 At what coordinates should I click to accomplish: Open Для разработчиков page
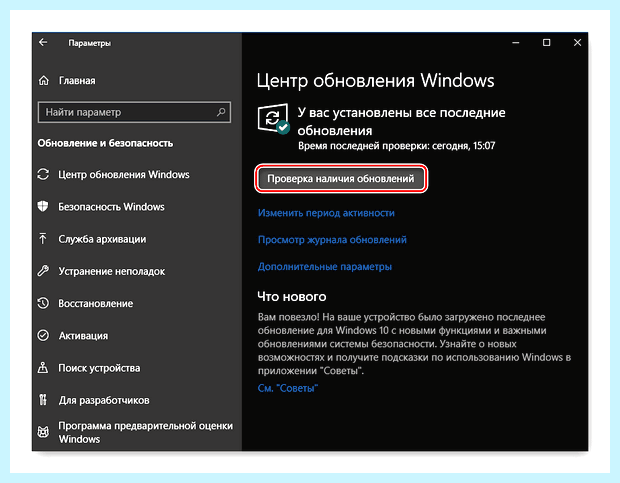click(104, 400)
